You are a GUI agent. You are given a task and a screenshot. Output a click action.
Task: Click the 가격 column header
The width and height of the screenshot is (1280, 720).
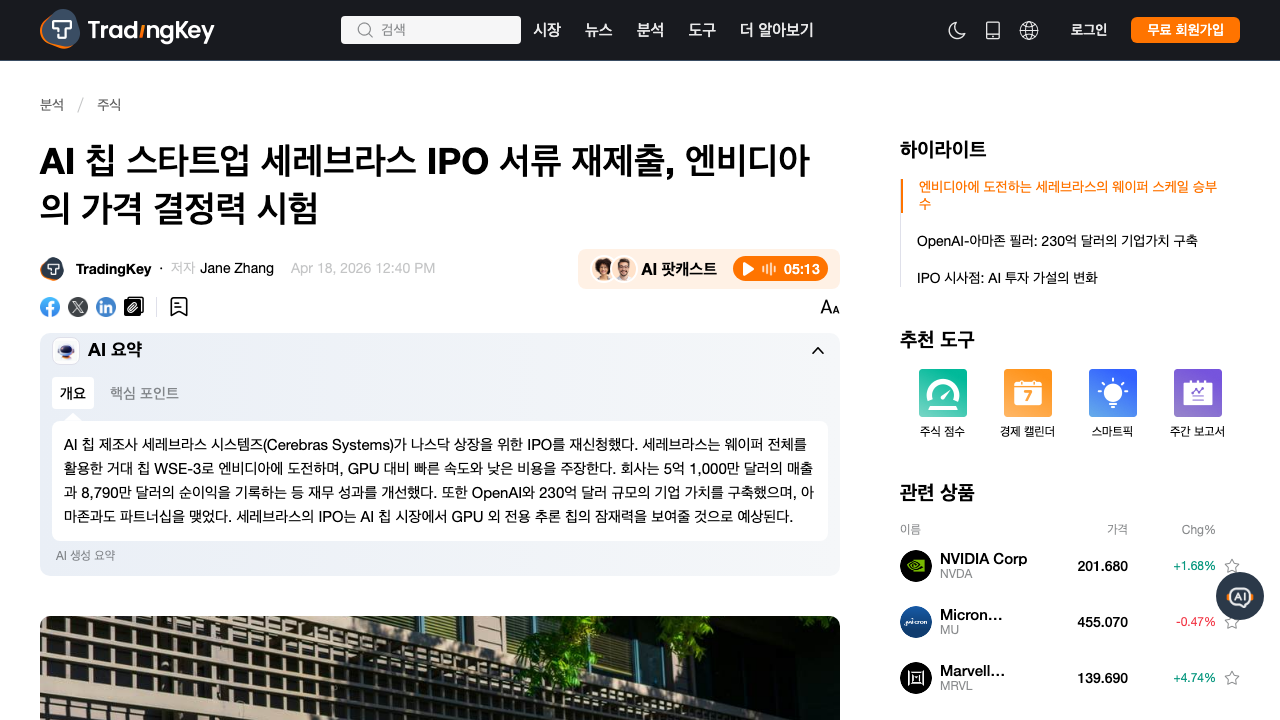(1117, 529)
